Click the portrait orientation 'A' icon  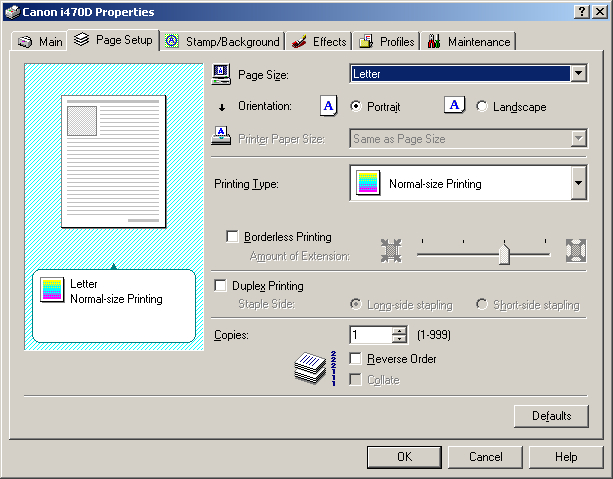click(328, 106)
